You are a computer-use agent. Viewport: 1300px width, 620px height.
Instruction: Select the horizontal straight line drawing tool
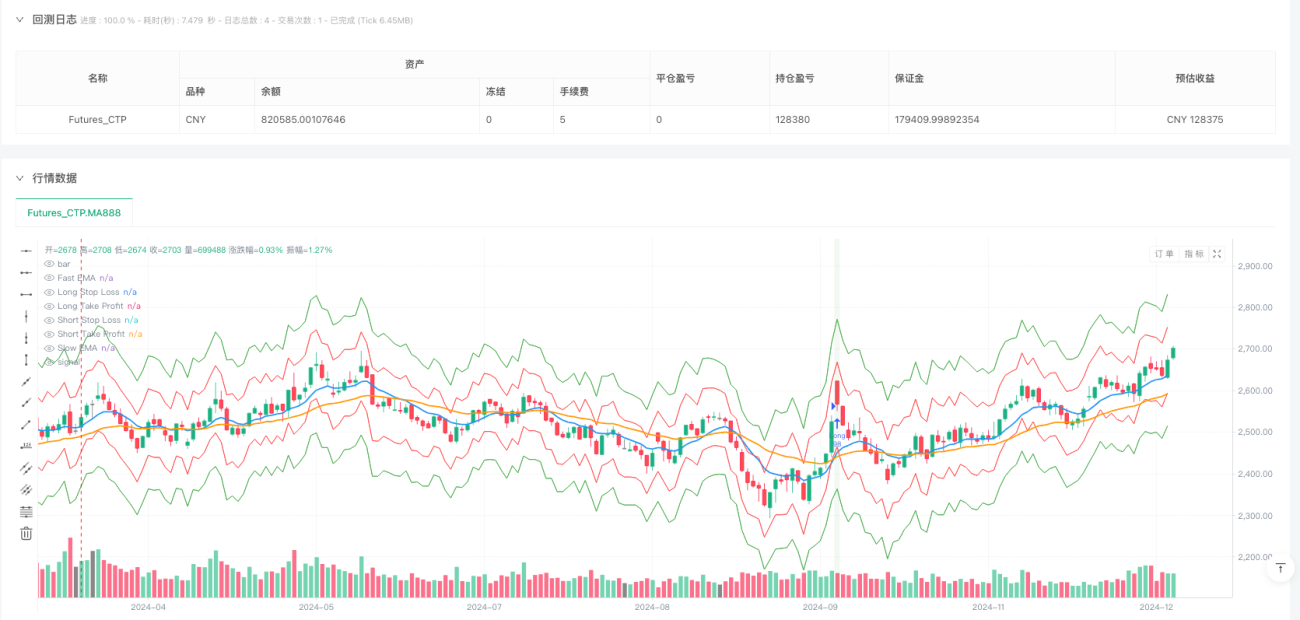click(26, 250)
